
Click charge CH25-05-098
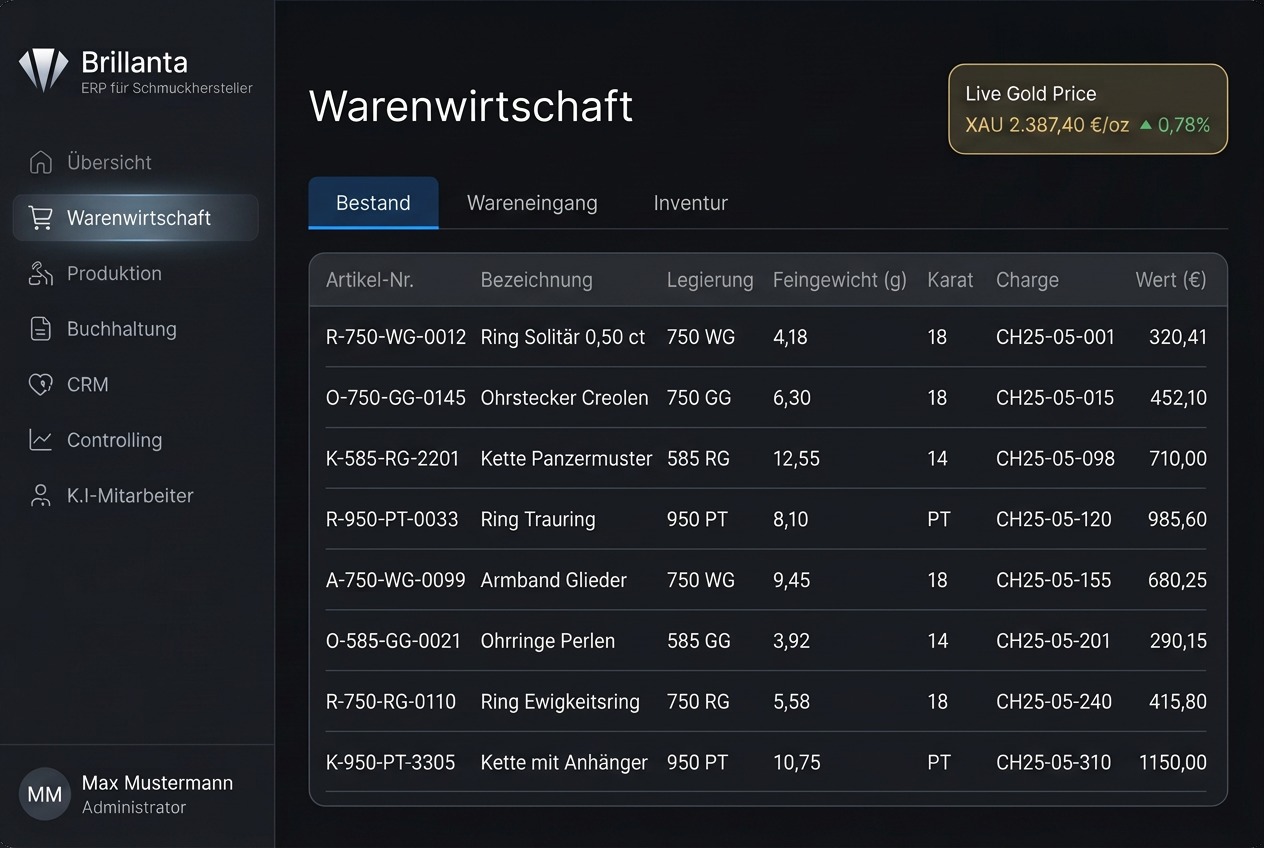pyautogui.click(x=1055, y=459)
